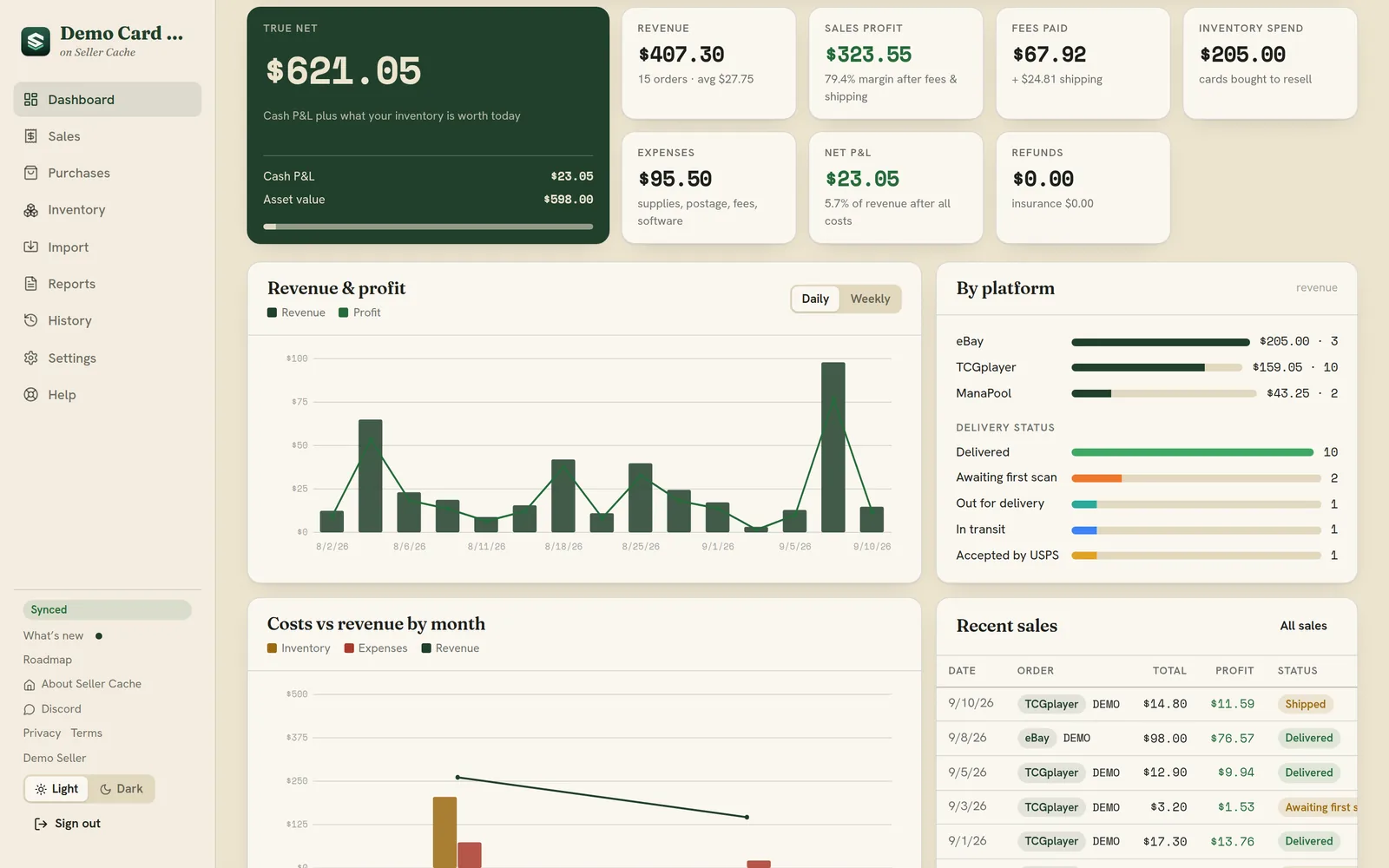Viewport: 1389px width, 868px height.
Task: Click the Sign out arrow icon
Action: pos(41,824)
